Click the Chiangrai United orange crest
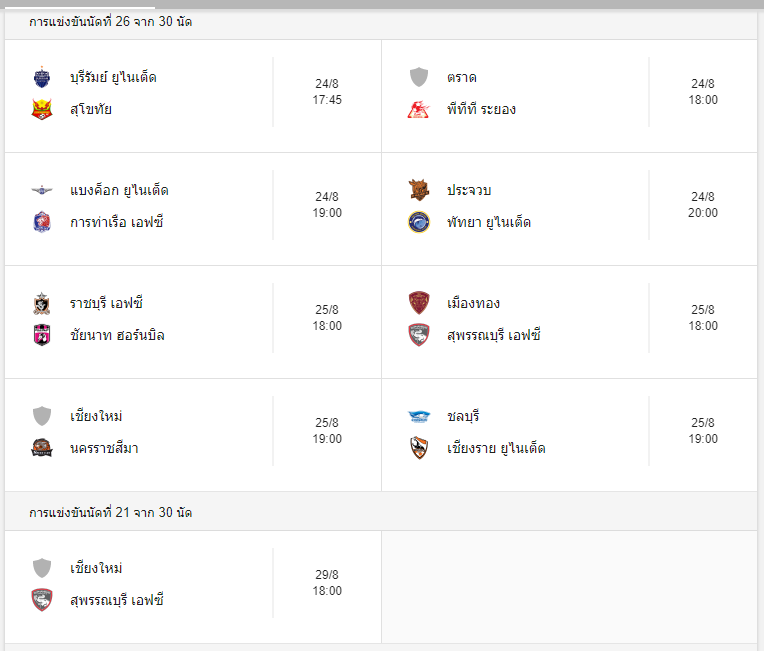This screenshot has height=651, width=764. coord(418,448)
